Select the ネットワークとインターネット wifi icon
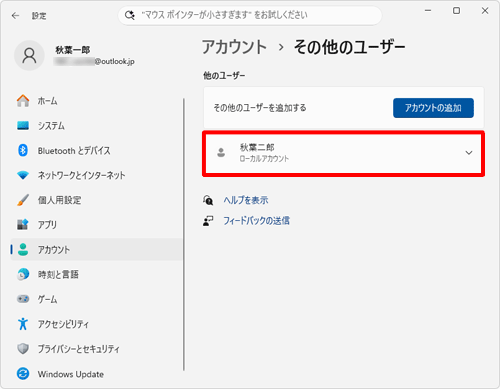This screenshot has height=389, width=500. (23, 175)
